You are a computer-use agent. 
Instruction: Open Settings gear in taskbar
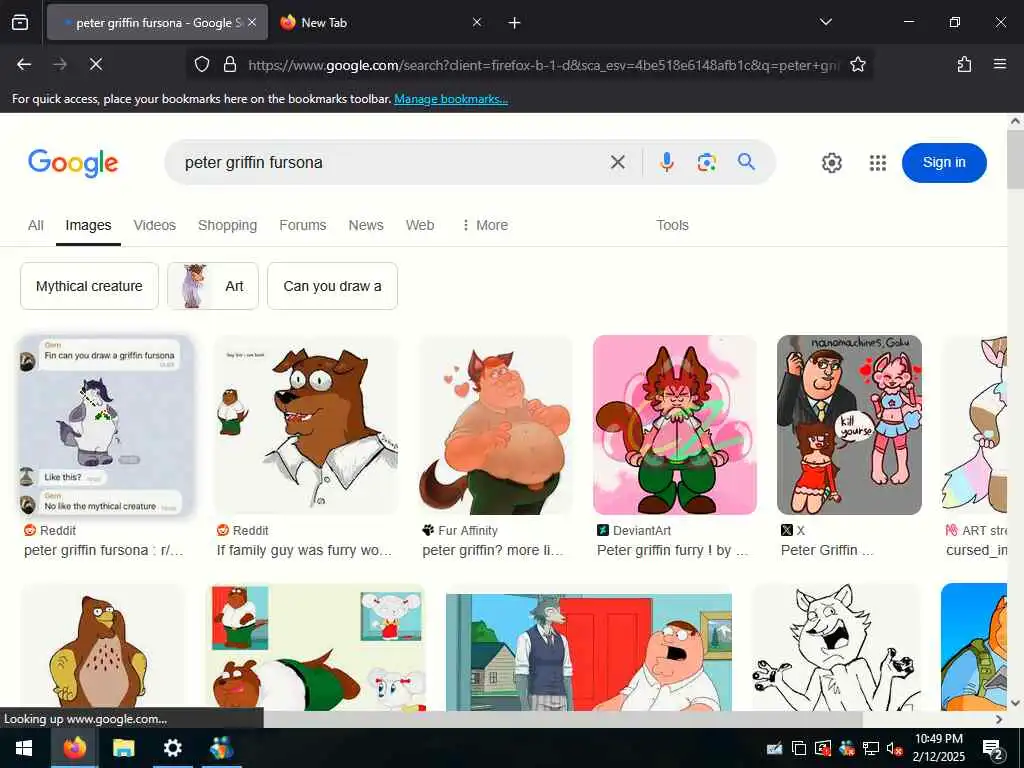[x=172, y=748]
